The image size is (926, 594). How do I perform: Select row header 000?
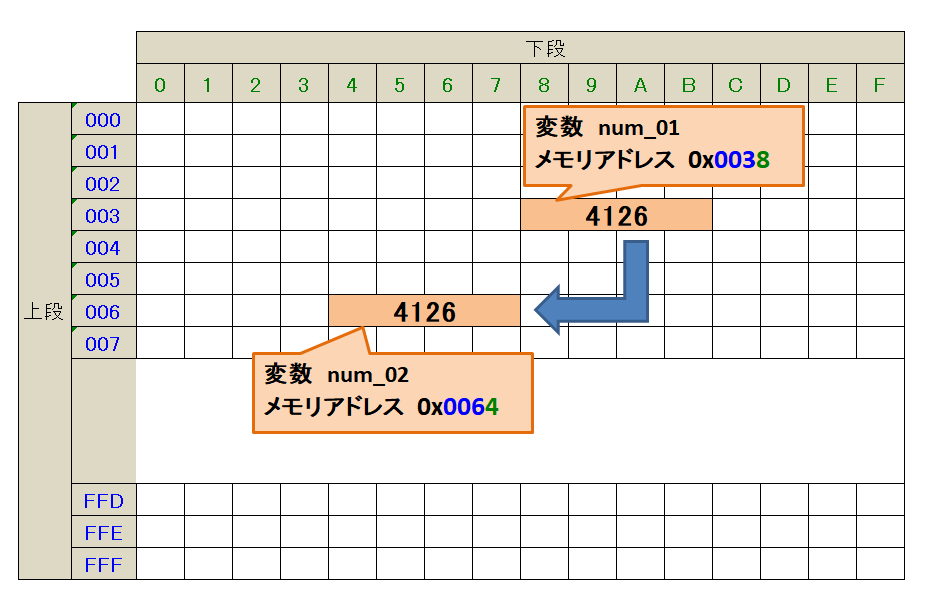103,121
